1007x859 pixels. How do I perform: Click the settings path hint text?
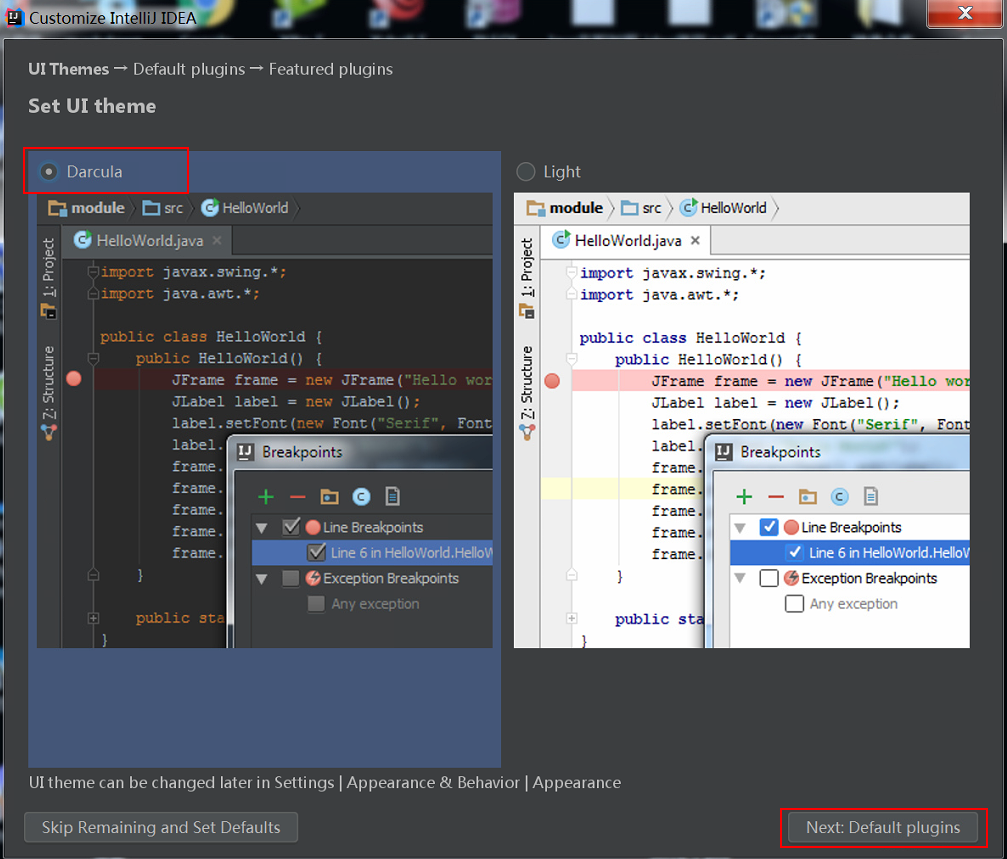pyautogui.click(x=324, y=783)
